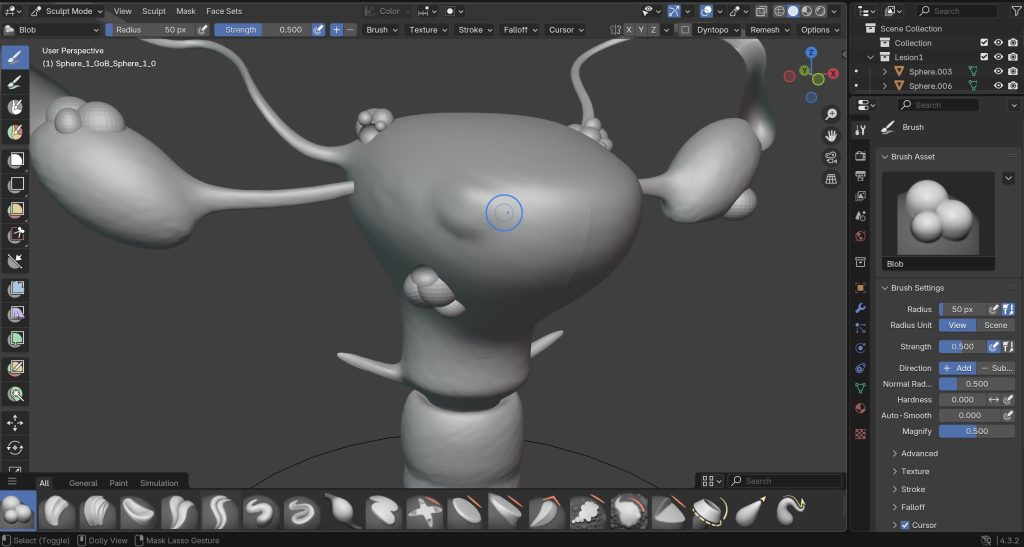Toggle the camera view icon in viewport
The width and height of the screenshot is (1024, 547).
(x=831, y=158)
